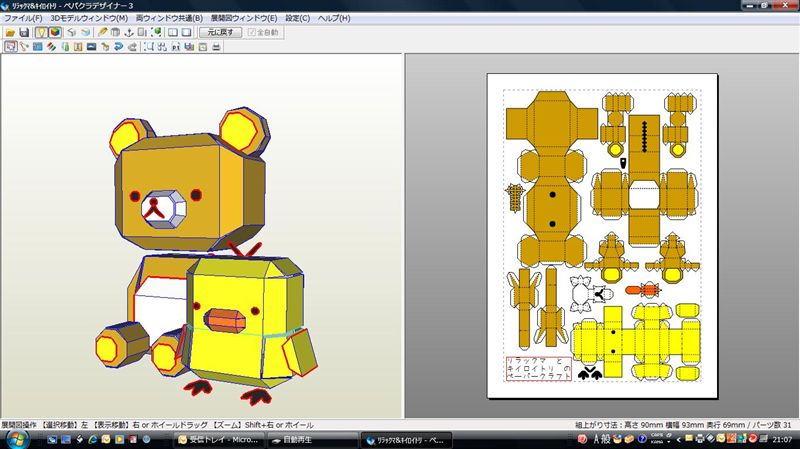
Task: Click the printer icon in system tray
Action: pyautogui.click(x=699, y=439)
